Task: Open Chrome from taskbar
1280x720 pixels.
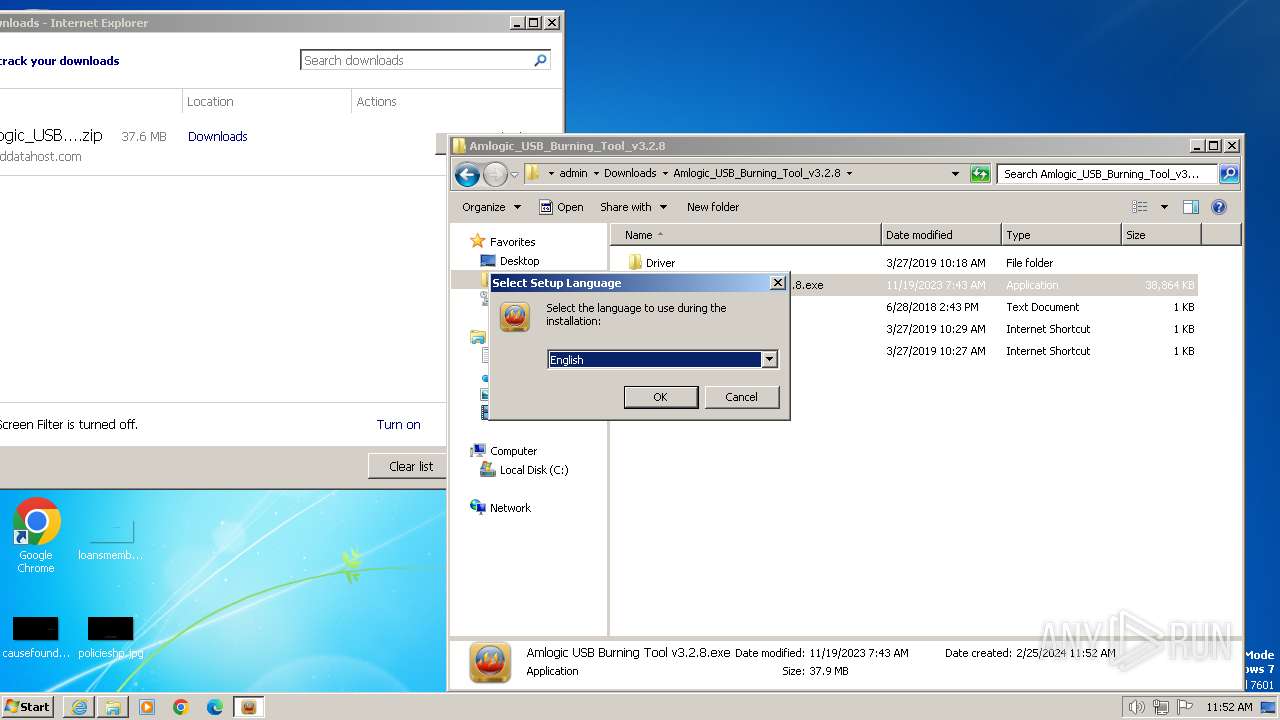Action: pos(181,706)
